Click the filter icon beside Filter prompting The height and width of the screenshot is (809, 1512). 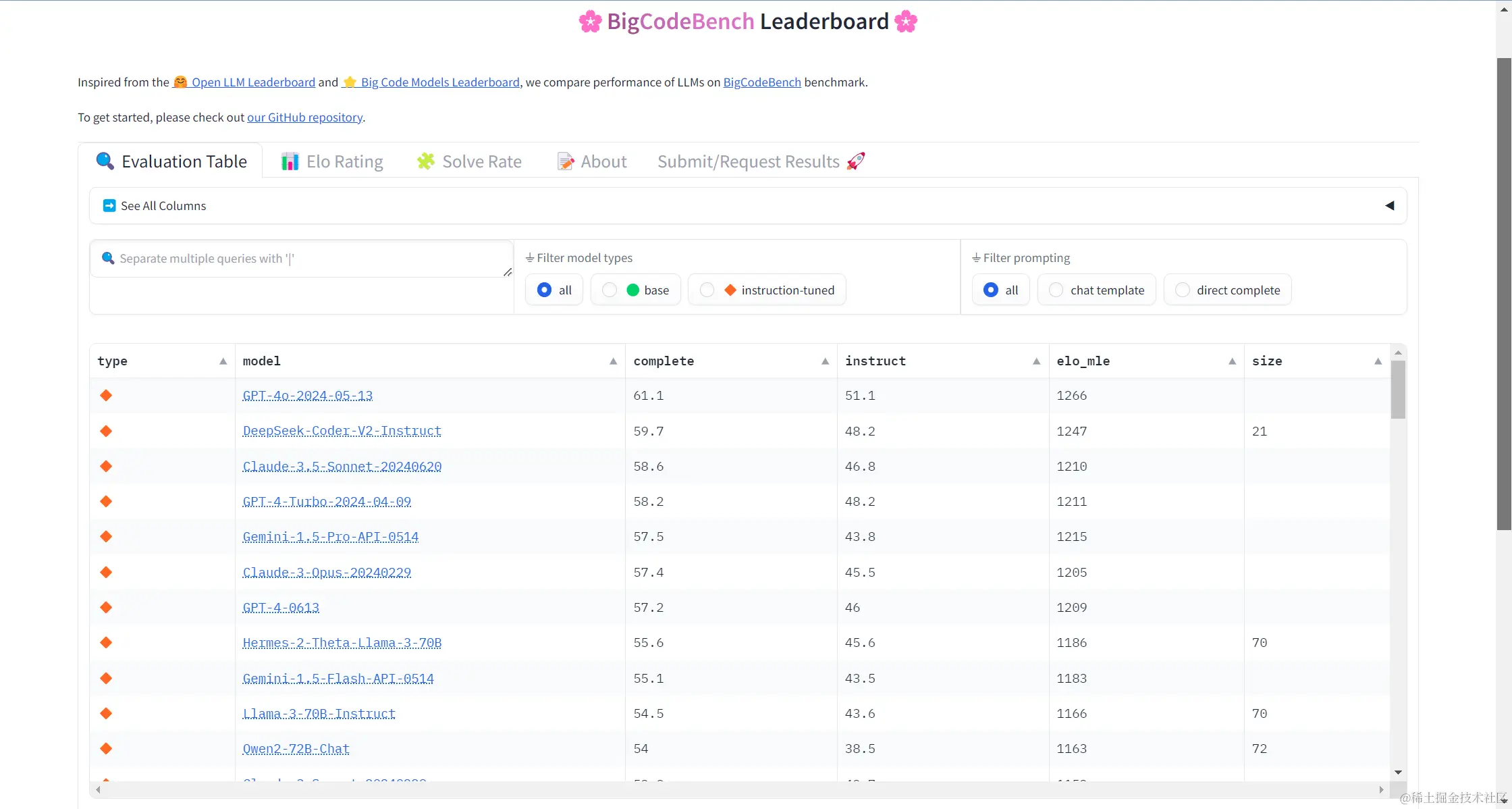[976, 257]
